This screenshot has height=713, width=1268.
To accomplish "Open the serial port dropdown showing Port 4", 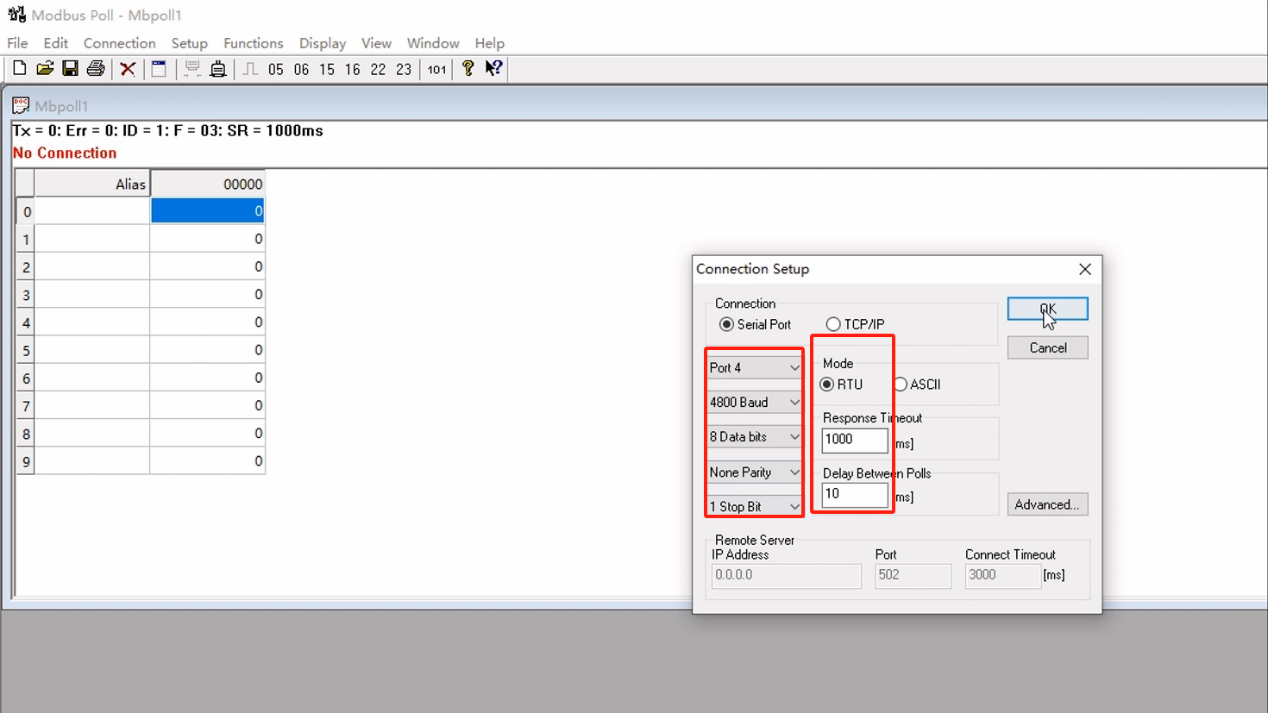I will [754, 367].
